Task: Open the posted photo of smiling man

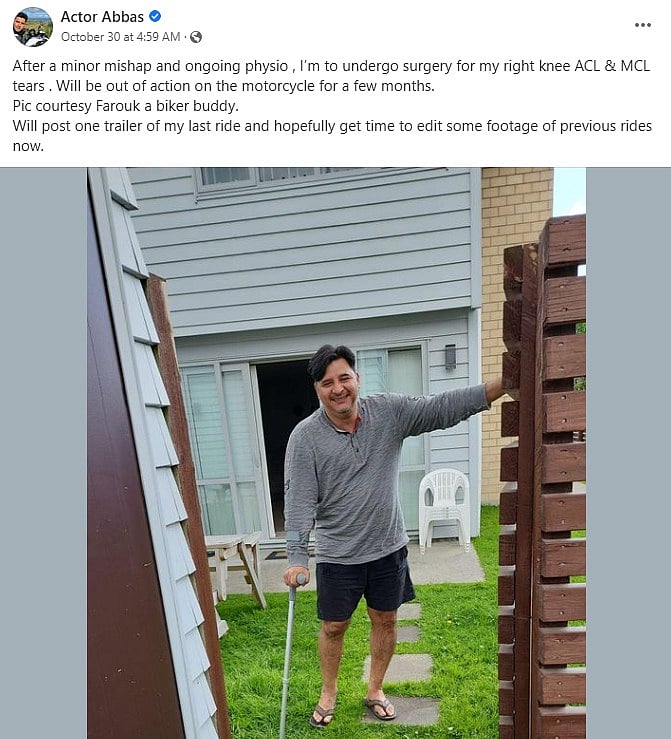Action: tap(336, 453)
